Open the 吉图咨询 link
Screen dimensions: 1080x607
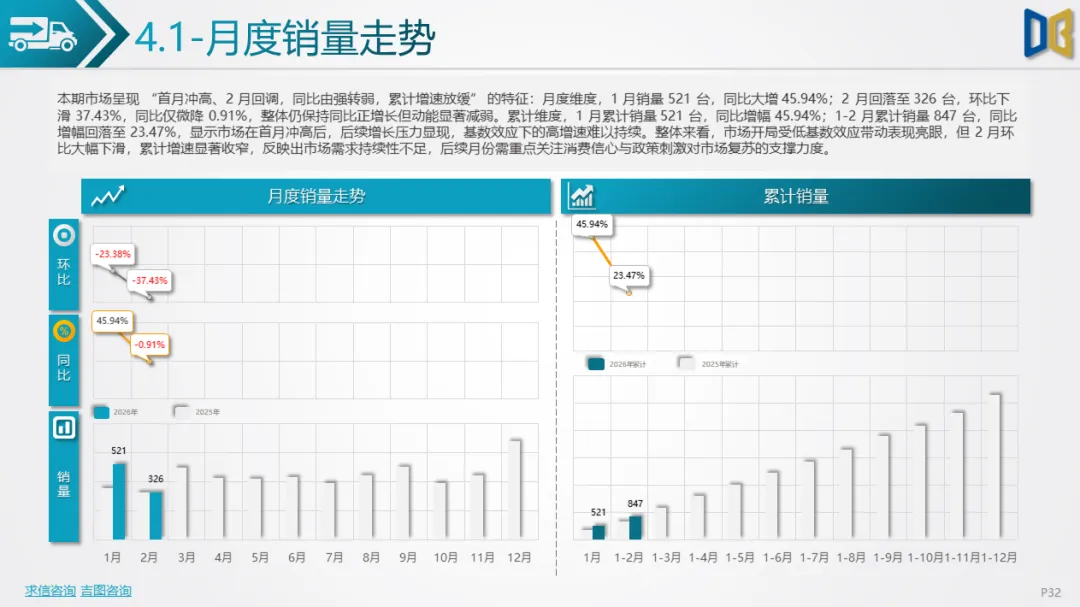click(105, 591)
